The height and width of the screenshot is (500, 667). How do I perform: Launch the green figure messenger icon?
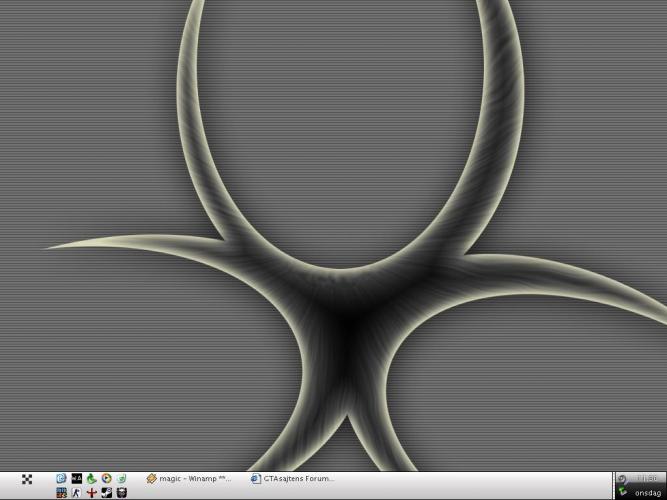(x=91, y=479)
